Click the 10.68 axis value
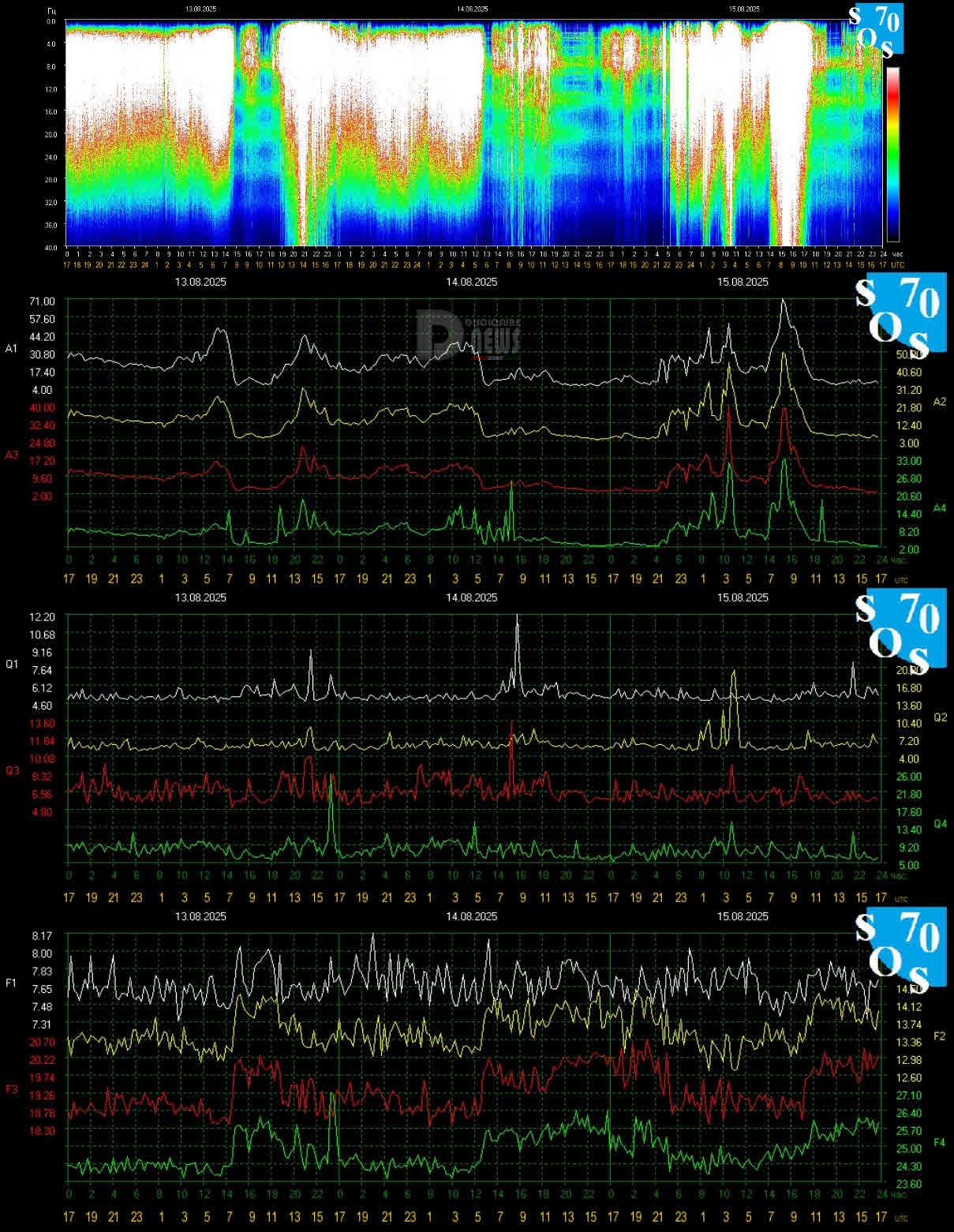The height and width of the screenshot is (1232, 954). tap(43, 635)
